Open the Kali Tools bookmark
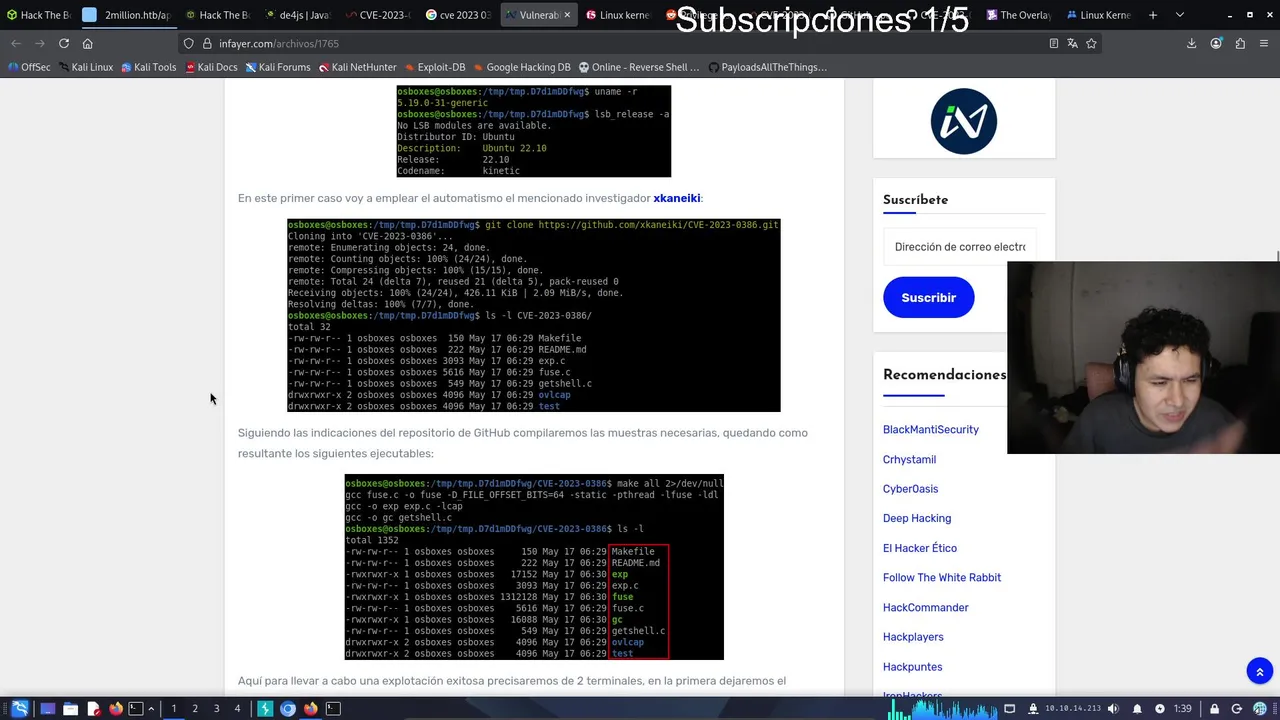The height and width of the screenshot is (720, 1280). tap(148, 67)
